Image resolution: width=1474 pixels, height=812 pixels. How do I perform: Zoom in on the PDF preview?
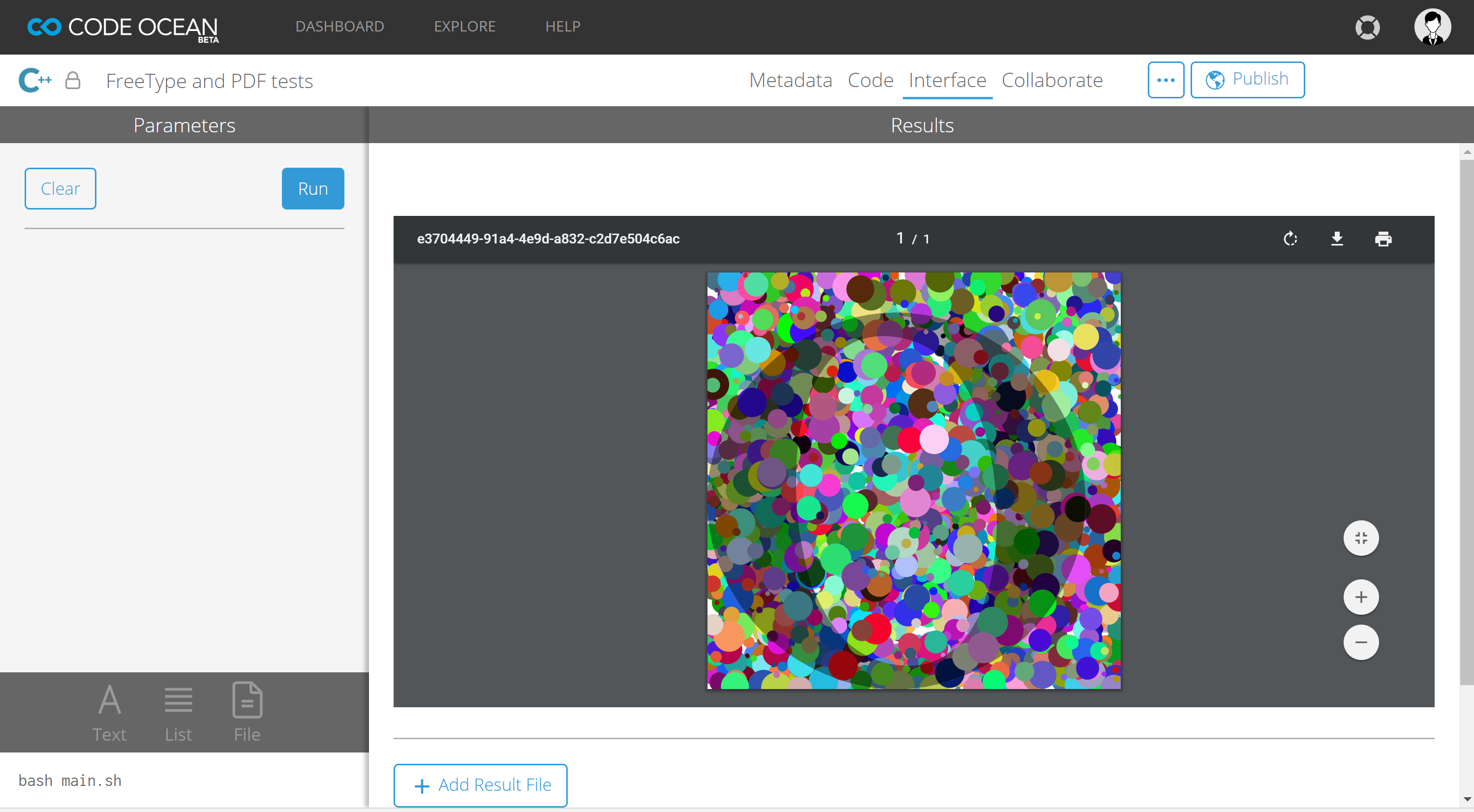1361,597
